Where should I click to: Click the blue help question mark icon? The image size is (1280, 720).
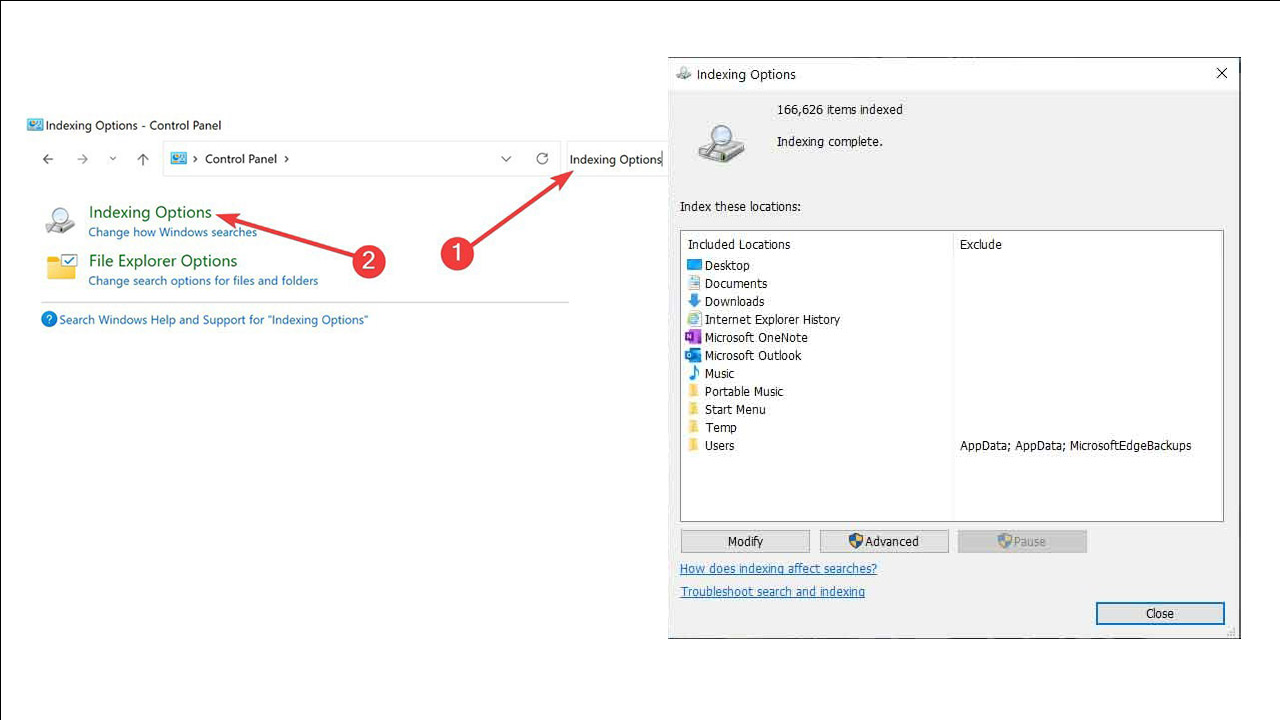click(49, 320)
